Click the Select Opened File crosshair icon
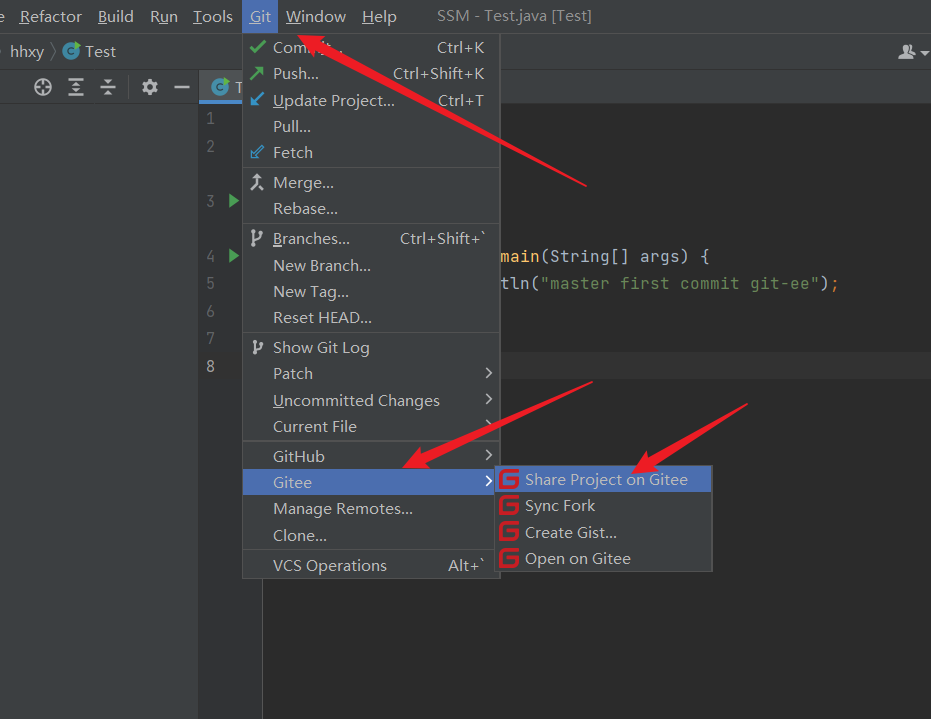The image size is (931, 719). pyautogui.click(x=43, y=87)
